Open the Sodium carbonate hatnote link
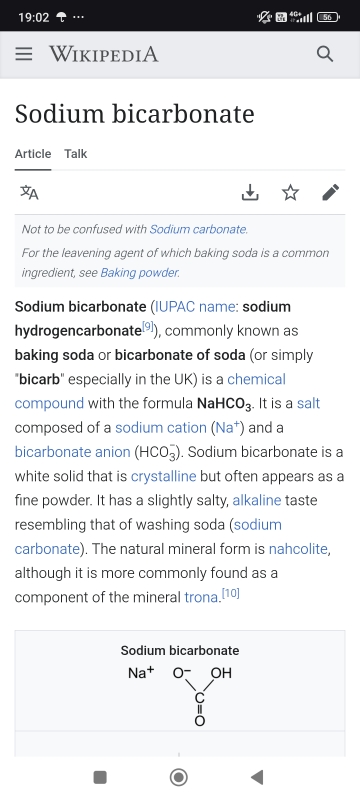This screenshot has width=360, height=800. coord(198,229)
